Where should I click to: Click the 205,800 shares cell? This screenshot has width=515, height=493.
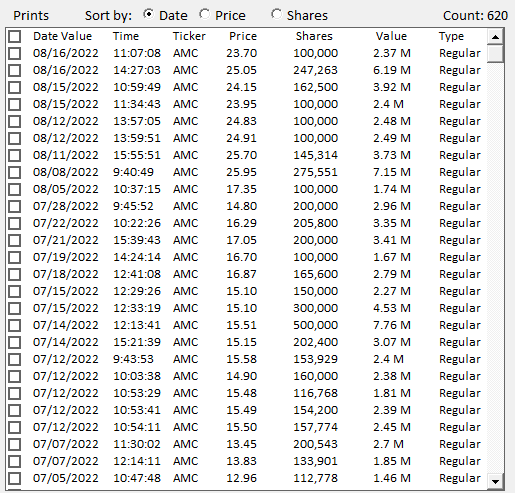click(315, 223)
